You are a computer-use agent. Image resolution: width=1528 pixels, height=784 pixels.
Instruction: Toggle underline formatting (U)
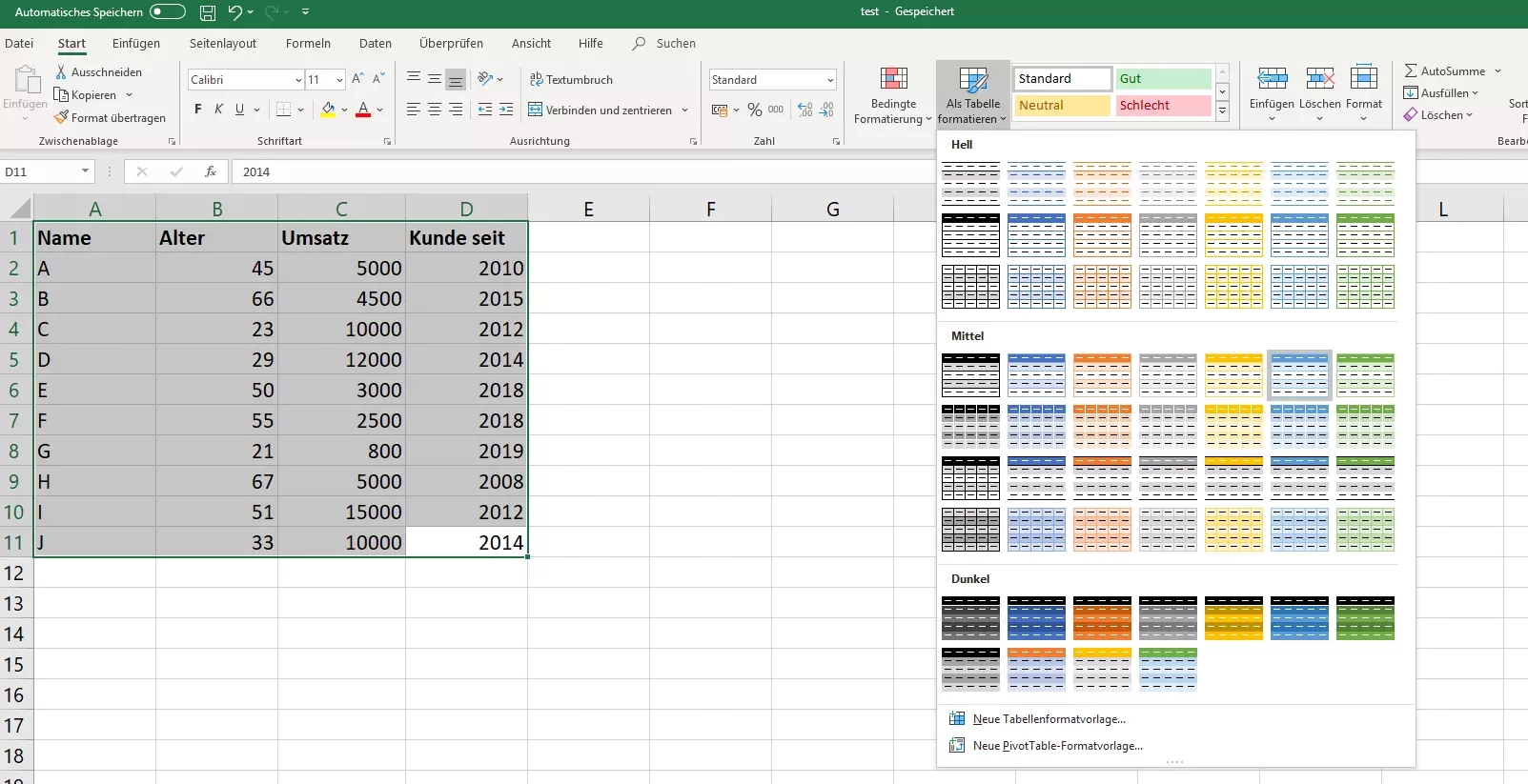(x=239, y=110)
